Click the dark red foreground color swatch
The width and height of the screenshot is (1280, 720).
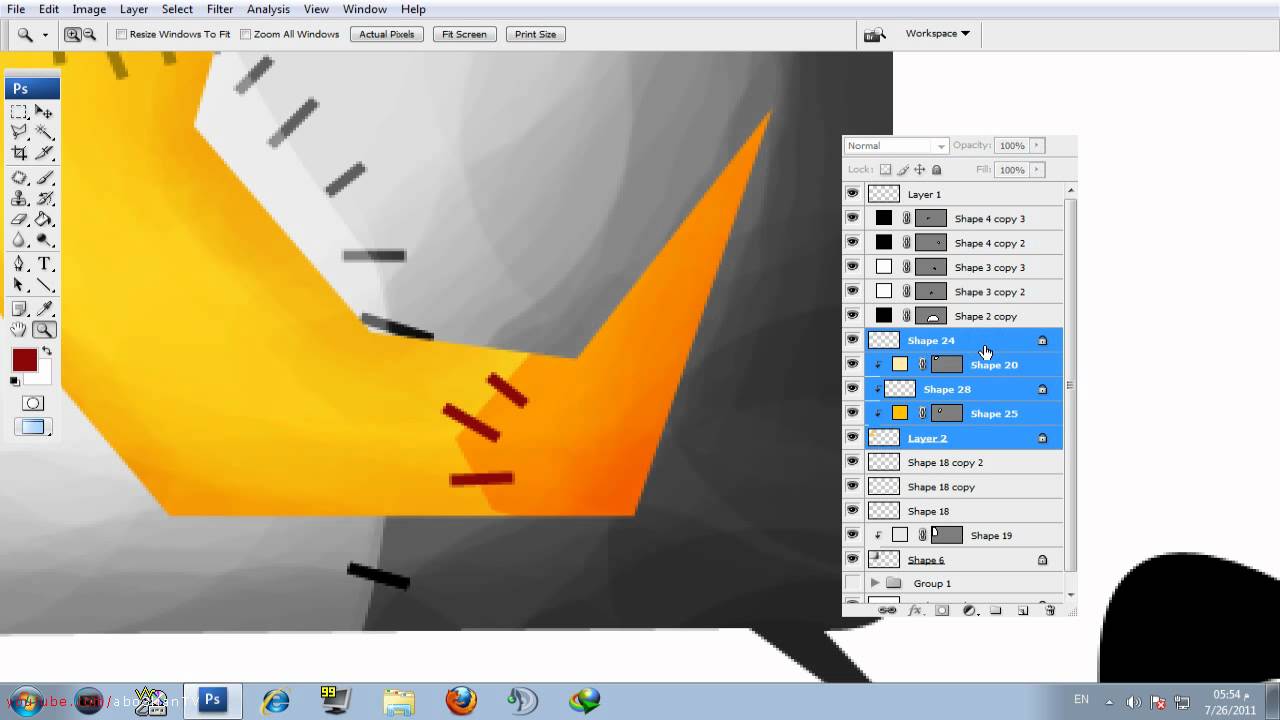(24, 360)
